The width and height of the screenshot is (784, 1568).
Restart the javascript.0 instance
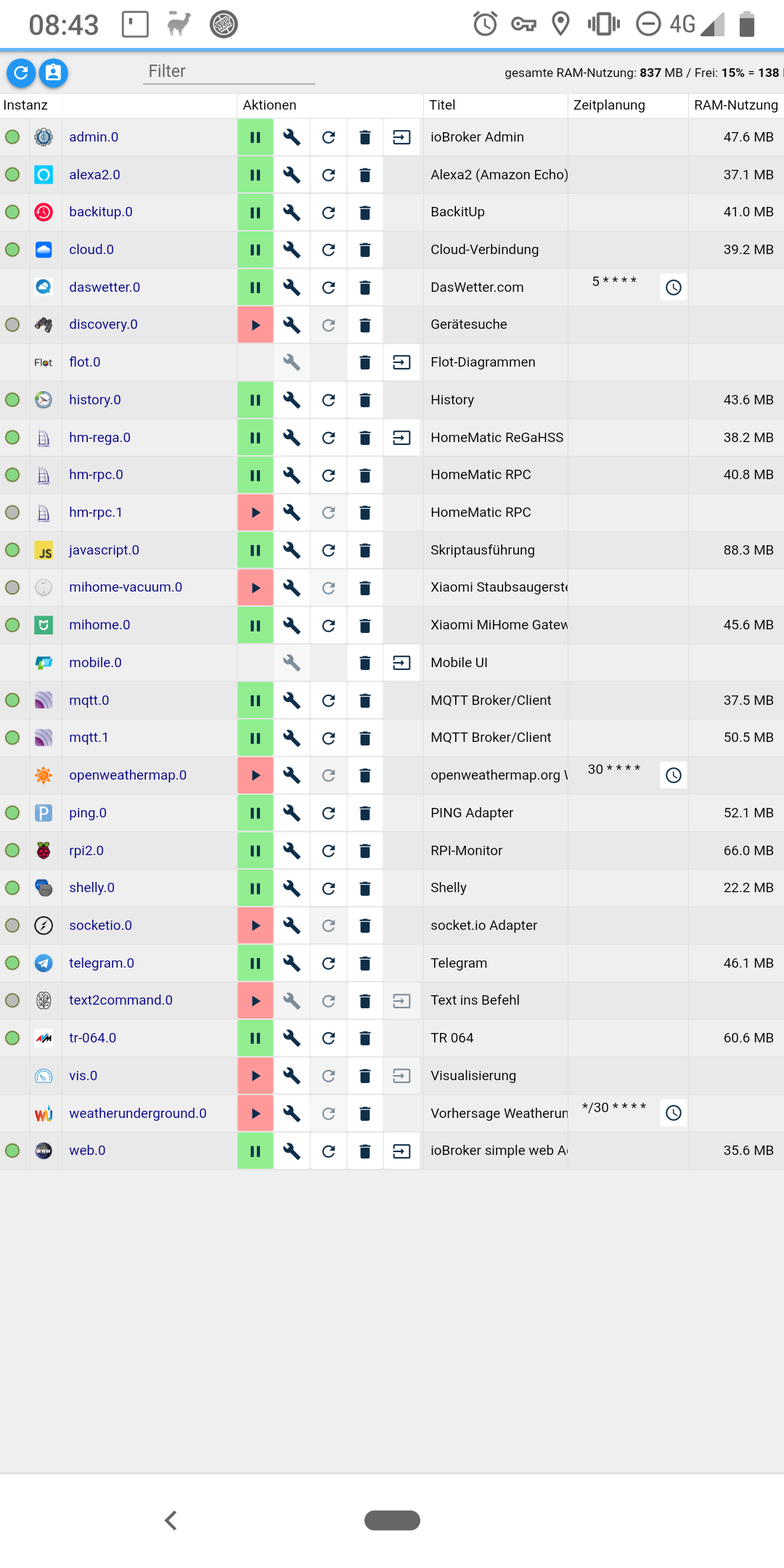[x=329, y=550]
